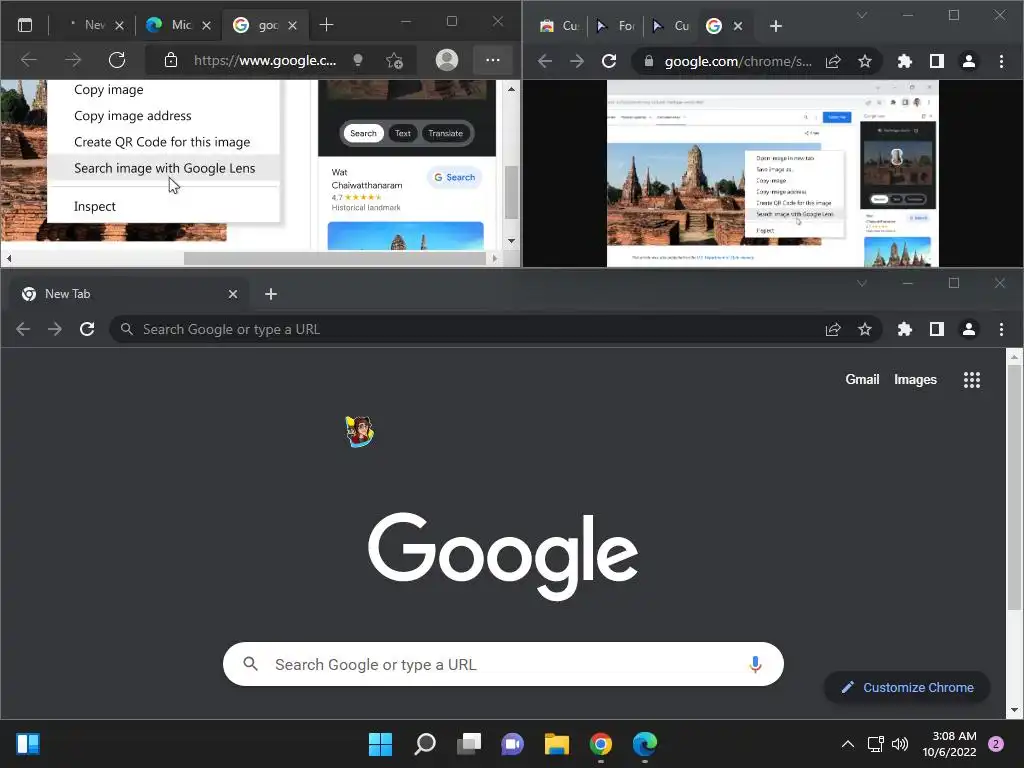
Task: Click bottom Chrome page scrollbar thumb
Action: (1014, 488)
